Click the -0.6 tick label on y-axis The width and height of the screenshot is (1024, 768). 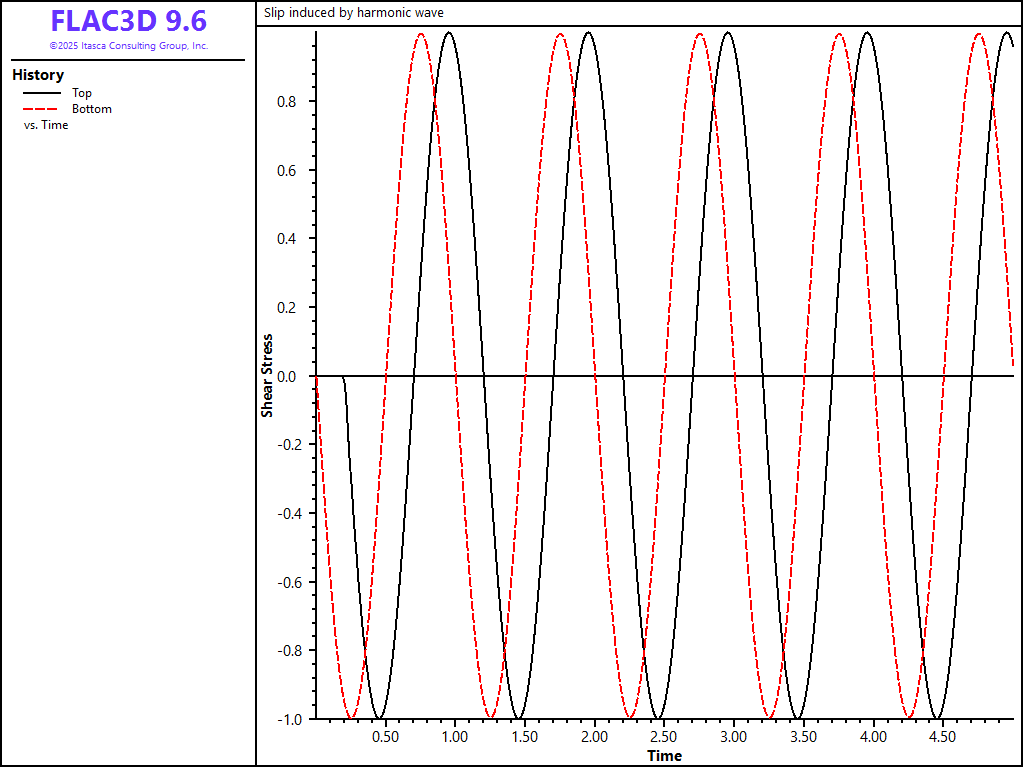coord(290,582)
